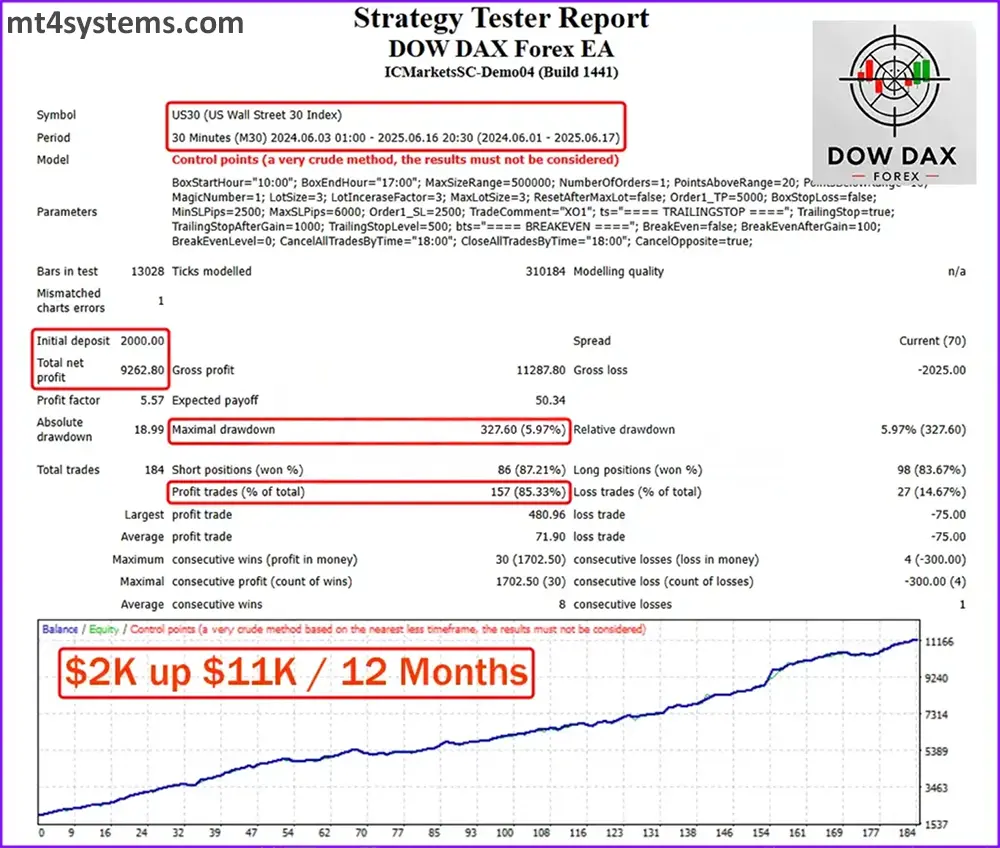
Task: Click the DOW DAX Forex logo
Action: point(893,103)
